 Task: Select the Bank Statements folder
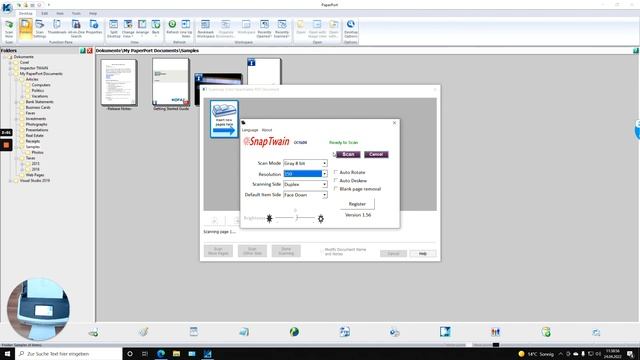point(39,102)
